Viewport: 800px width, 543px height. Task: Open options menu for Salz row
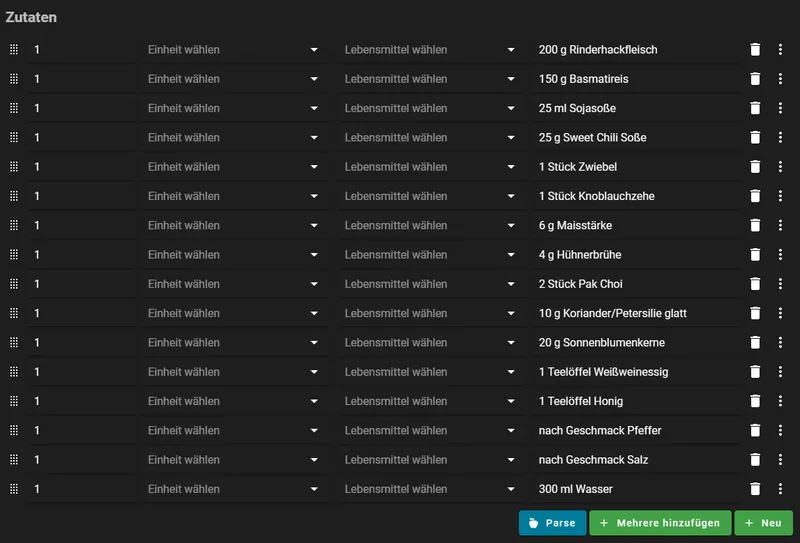(780, 460)
